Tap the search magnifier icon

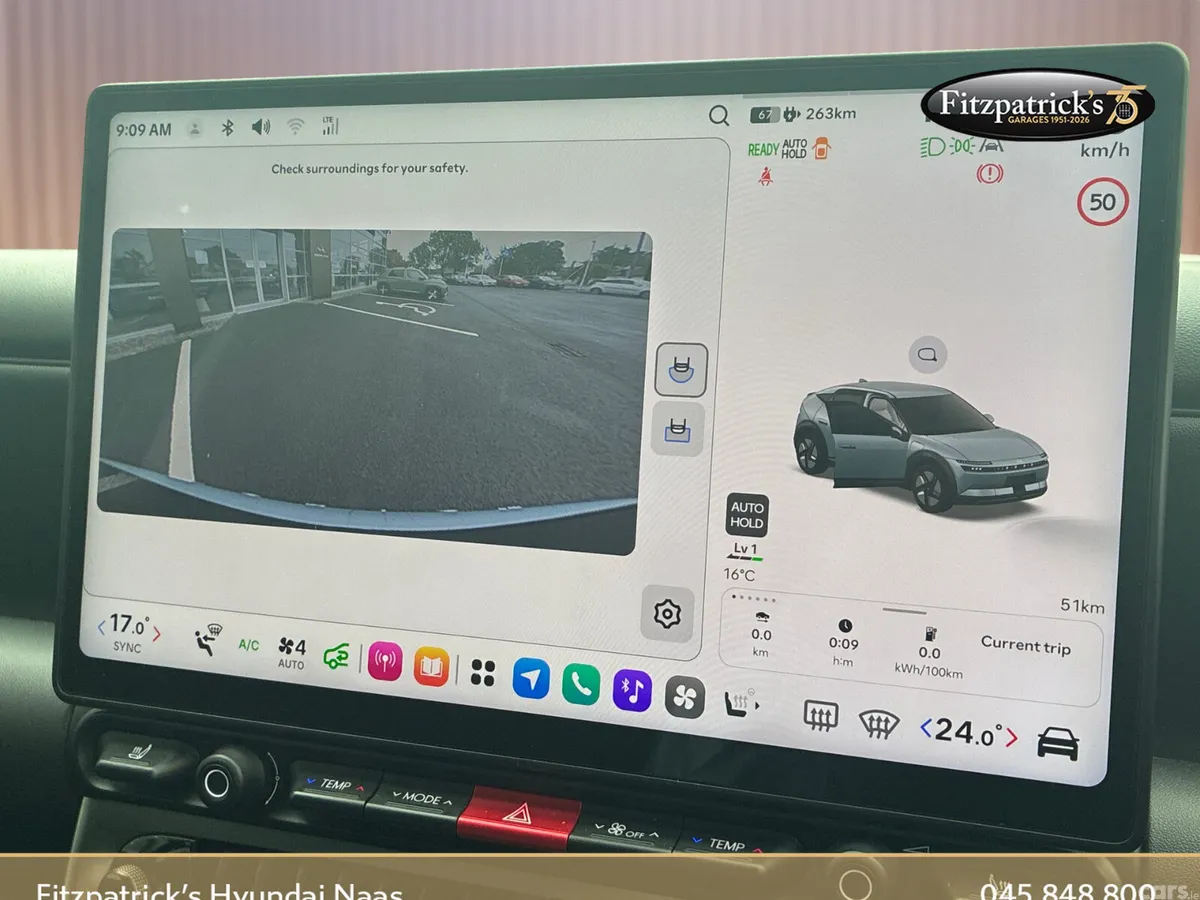(719, 115)
